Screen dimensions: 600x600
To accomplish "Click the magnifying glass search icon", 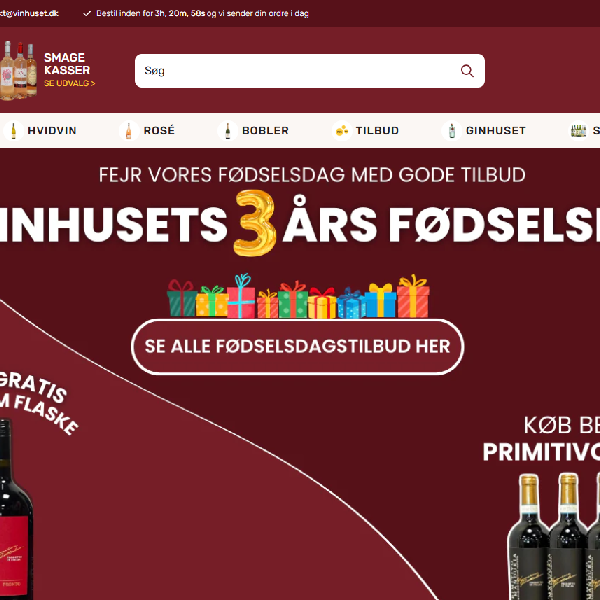I will (x=467, y=71).
